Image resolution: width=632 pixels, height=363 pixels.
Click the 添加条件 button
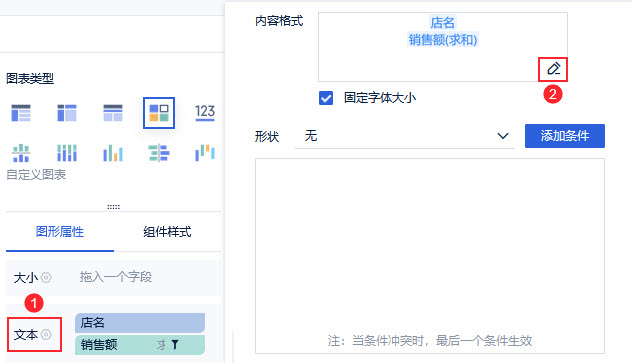pos(565,136)
